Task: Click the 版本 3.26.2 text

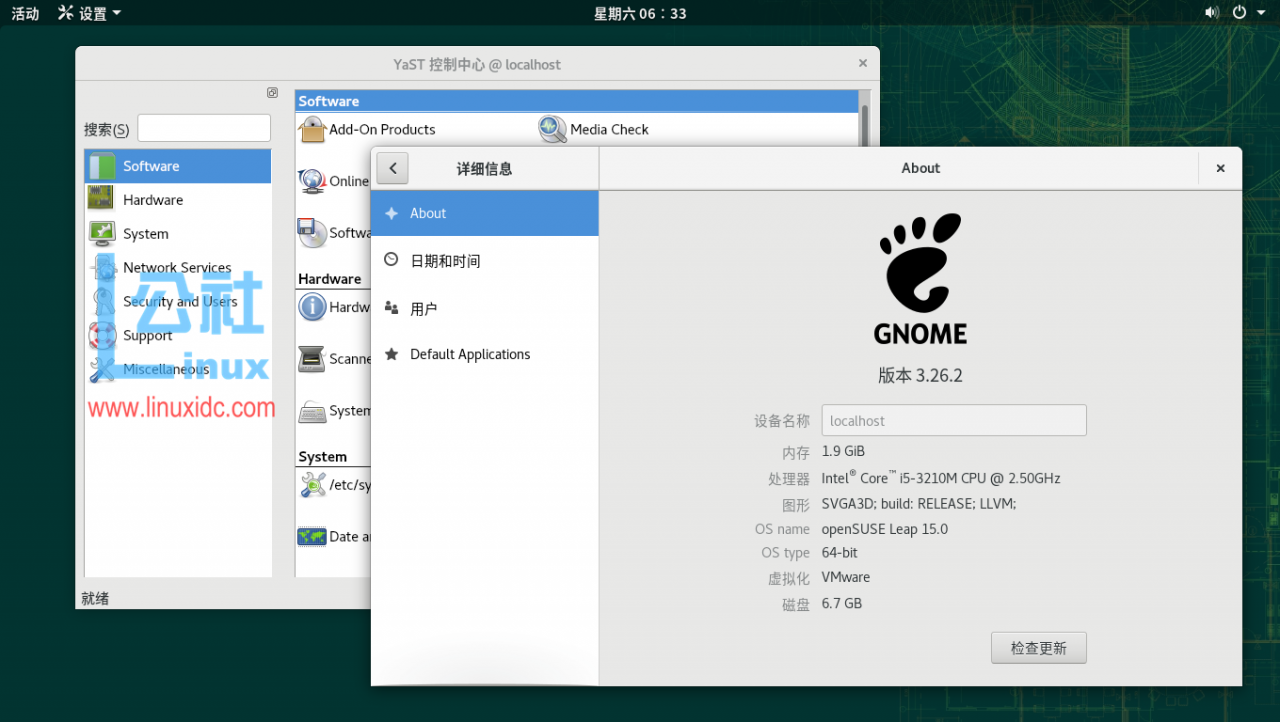Action: coord(920,376)
